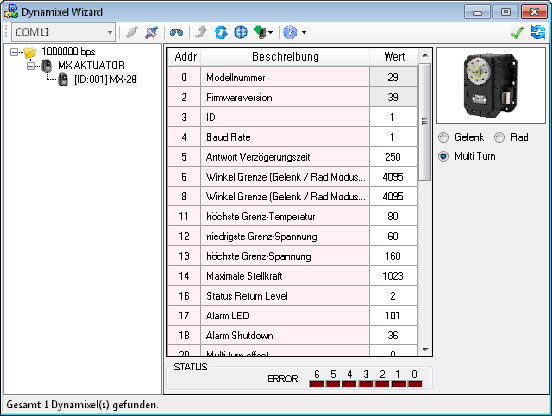552x416 pixels.
Task: Click the blue firmware update icon
Action: point(221,32)
